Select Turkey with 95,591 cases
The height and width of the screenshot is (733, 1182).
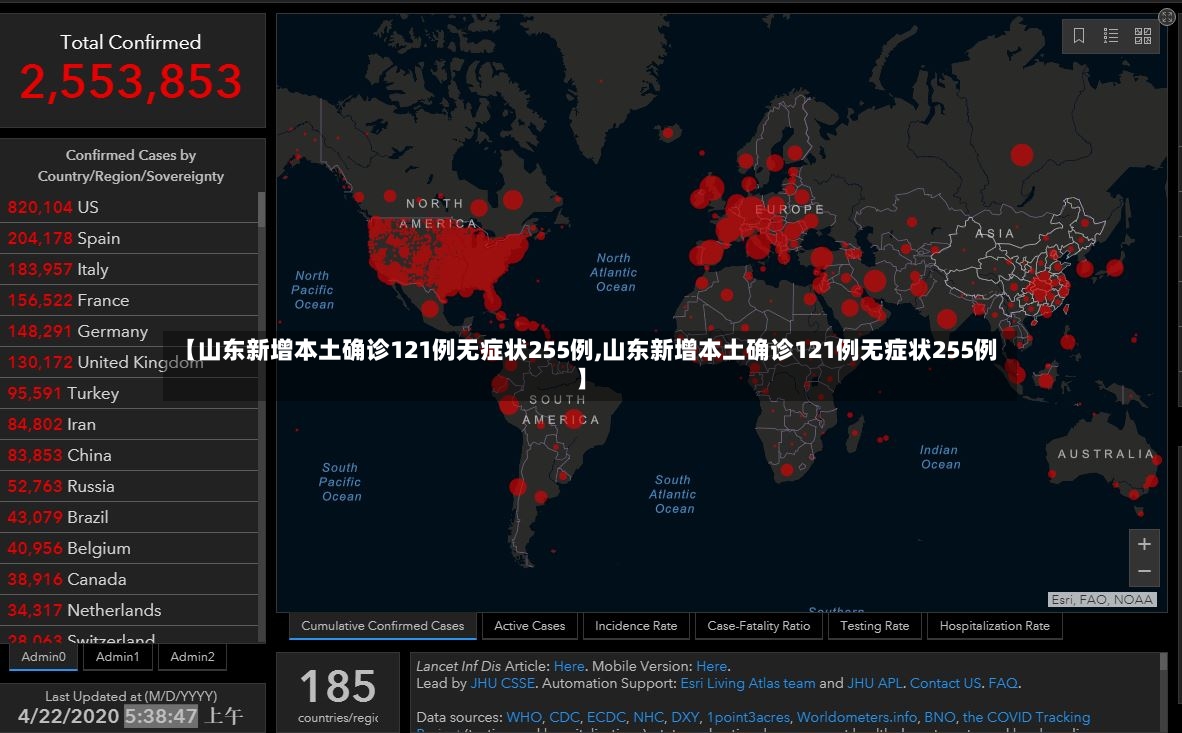(x=129, y=392)
